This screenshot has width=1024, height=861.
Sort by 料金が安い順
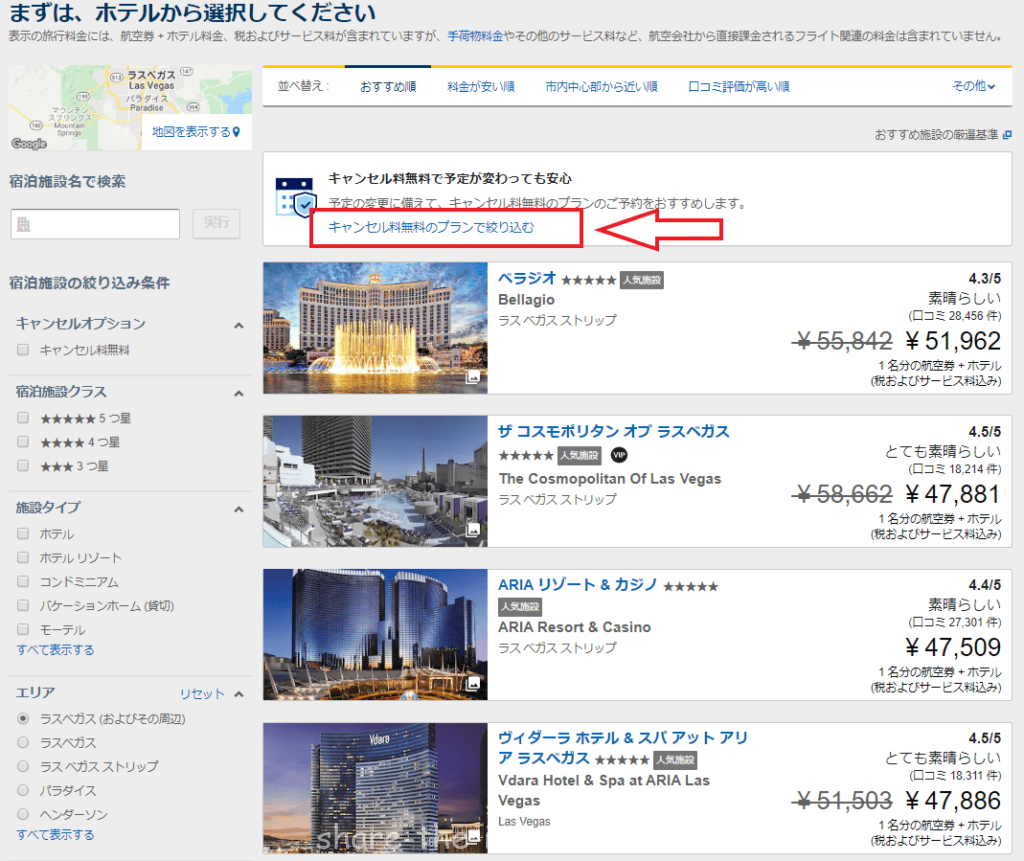(x=481, y=87)
